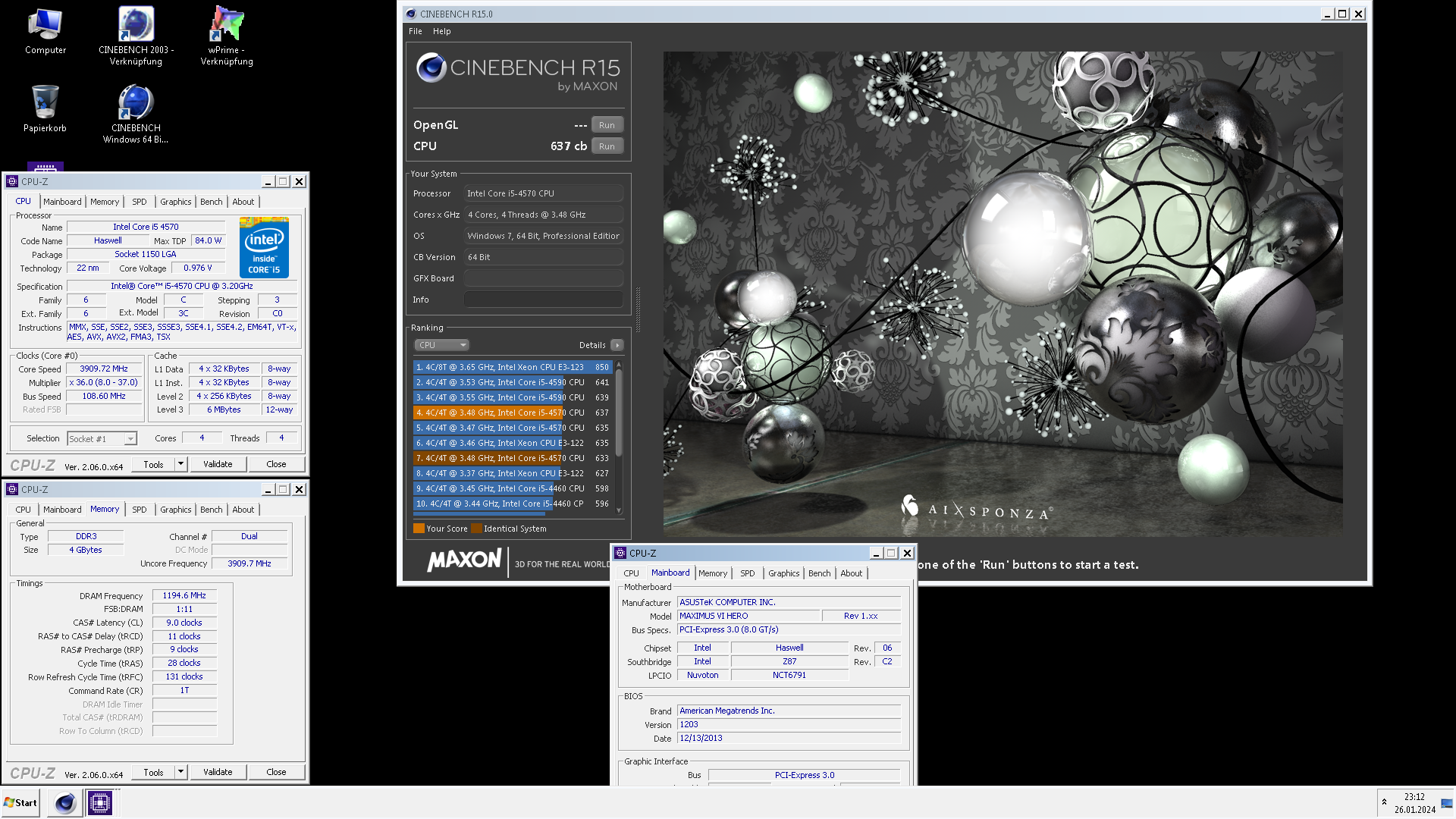Open the Papierkorb recycle bin icon
1456x819 pixels.
click(45, 108)
